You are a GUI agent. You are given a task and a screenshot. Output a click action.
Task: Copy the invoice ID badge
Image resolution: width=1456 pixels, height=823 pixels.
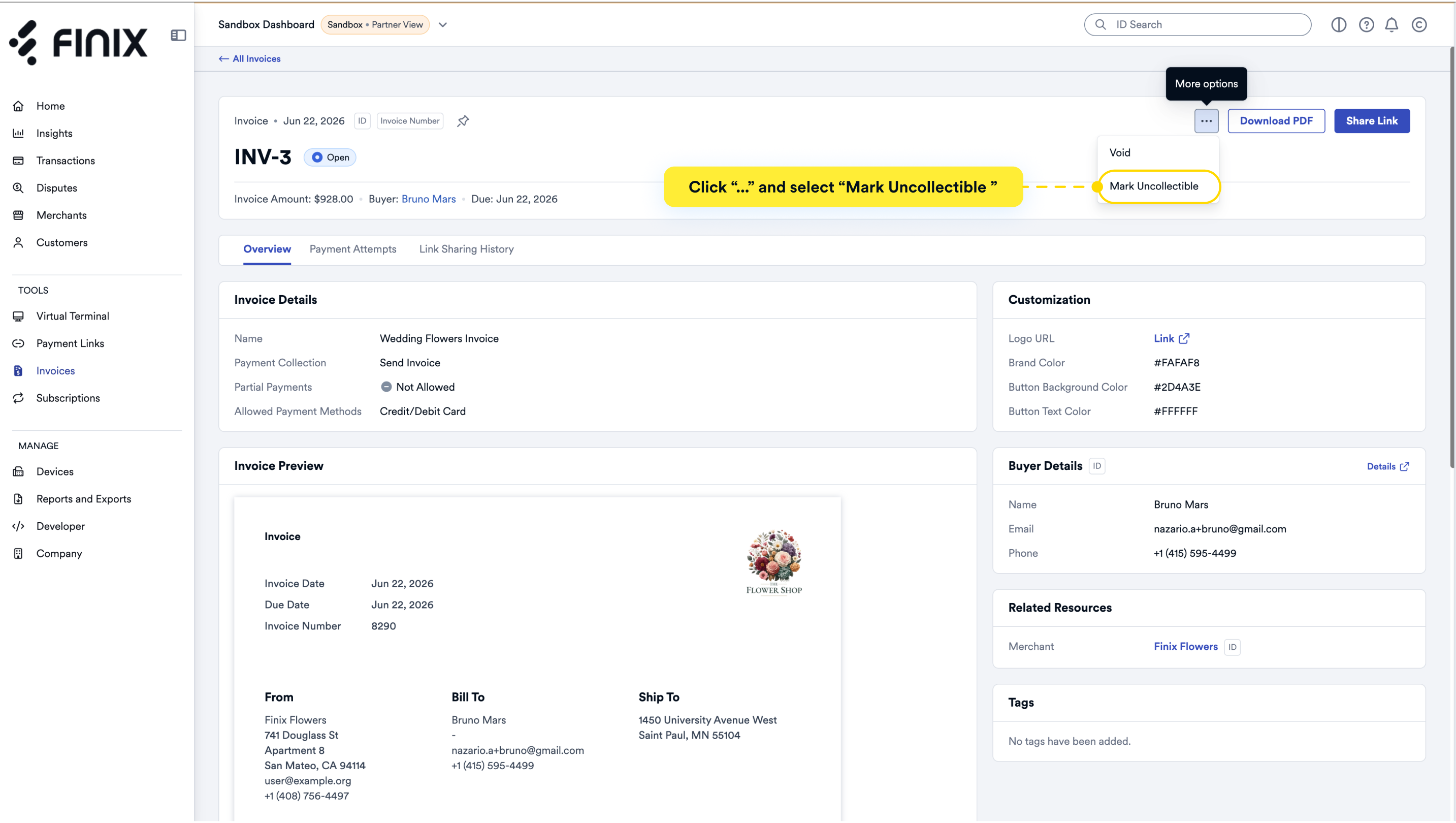point(362,121)
